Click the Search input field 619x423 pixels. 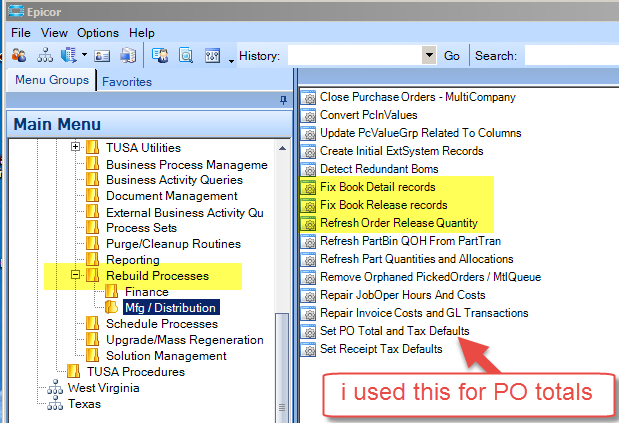[572, 55]
